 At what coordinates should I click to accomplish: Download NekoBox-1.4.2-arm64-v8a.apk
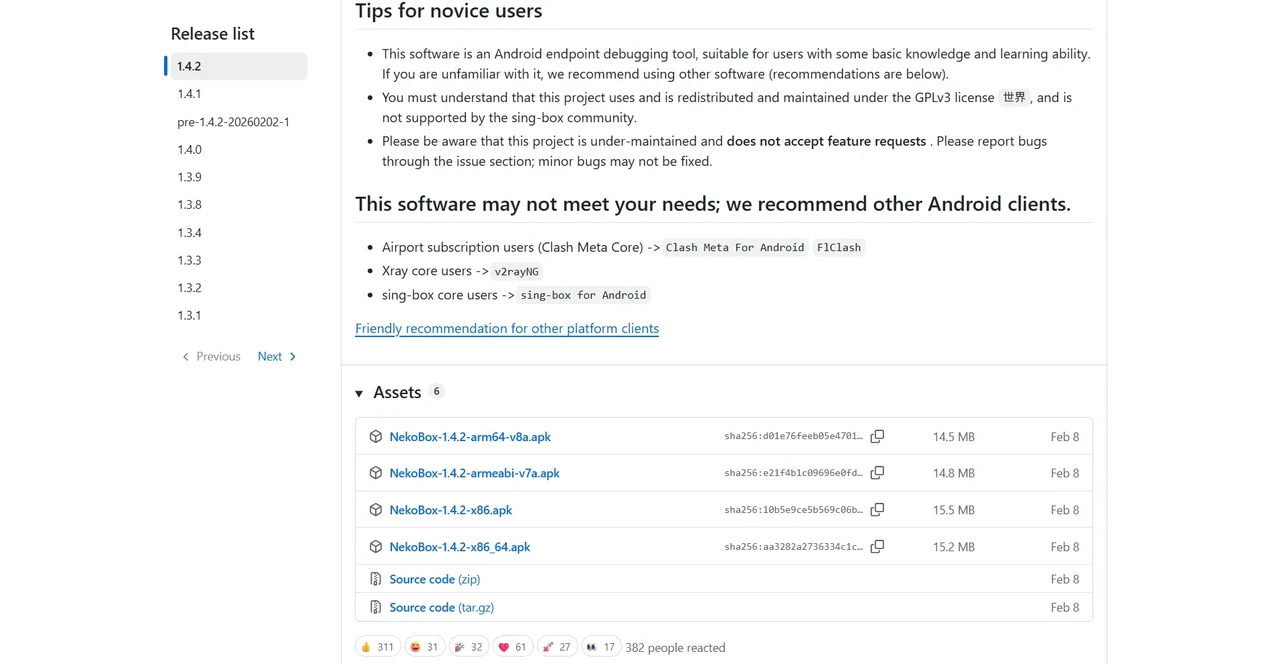click(x=470, y=437)
